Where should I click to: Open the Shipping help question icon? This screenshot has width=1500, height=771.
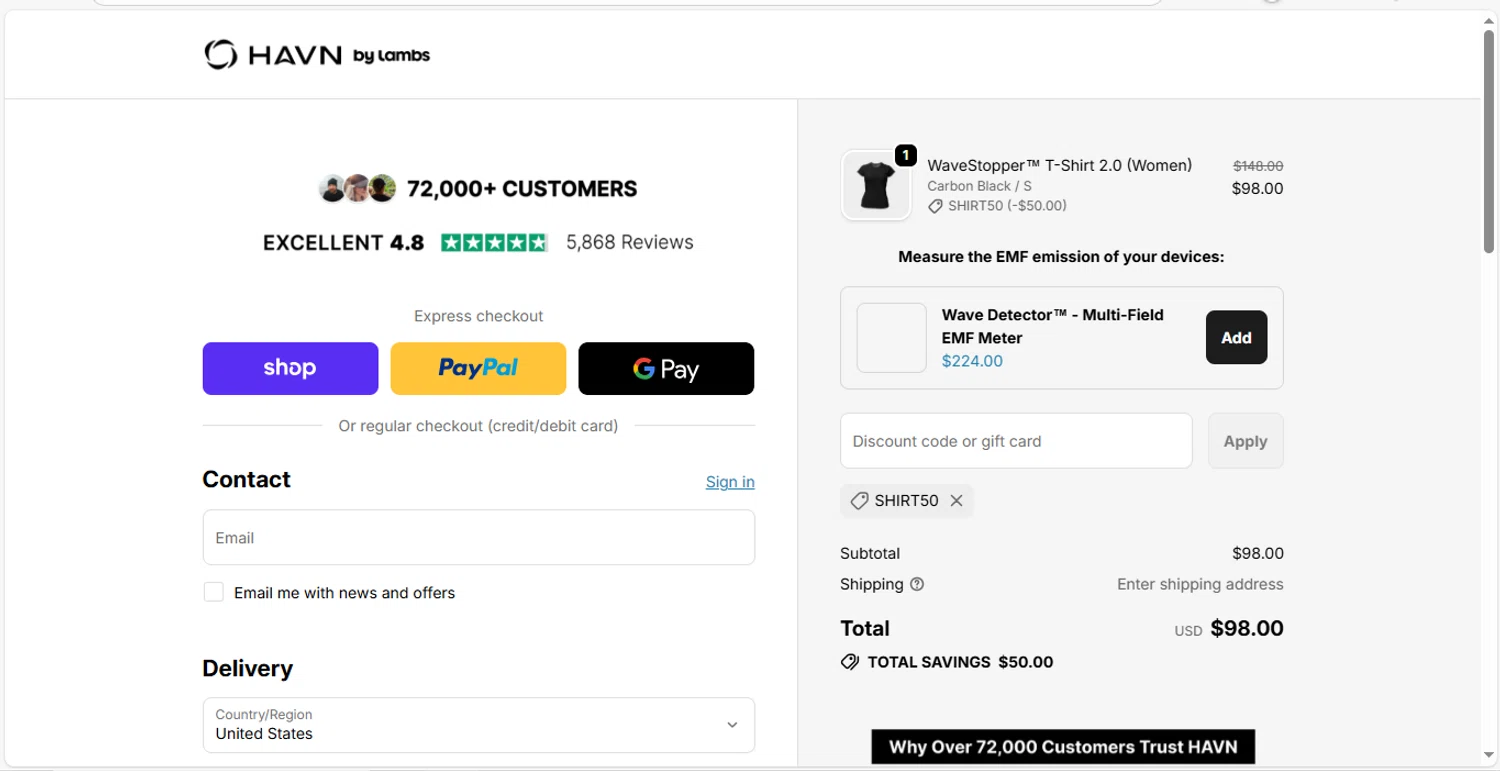(x=917, y=584)
